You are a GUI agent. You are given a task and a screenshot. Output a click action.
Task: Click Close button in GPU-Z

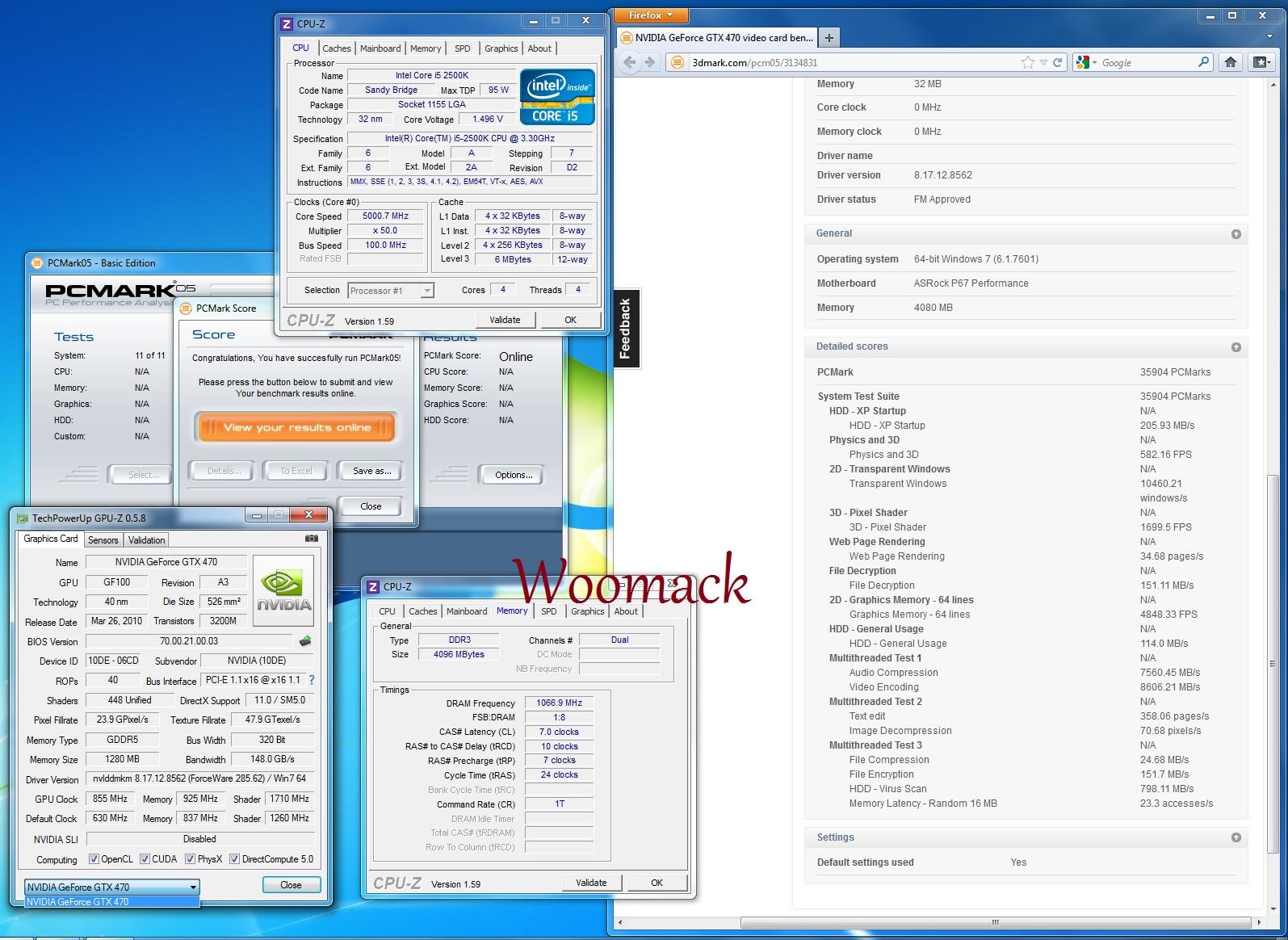(x=291, y=885)
